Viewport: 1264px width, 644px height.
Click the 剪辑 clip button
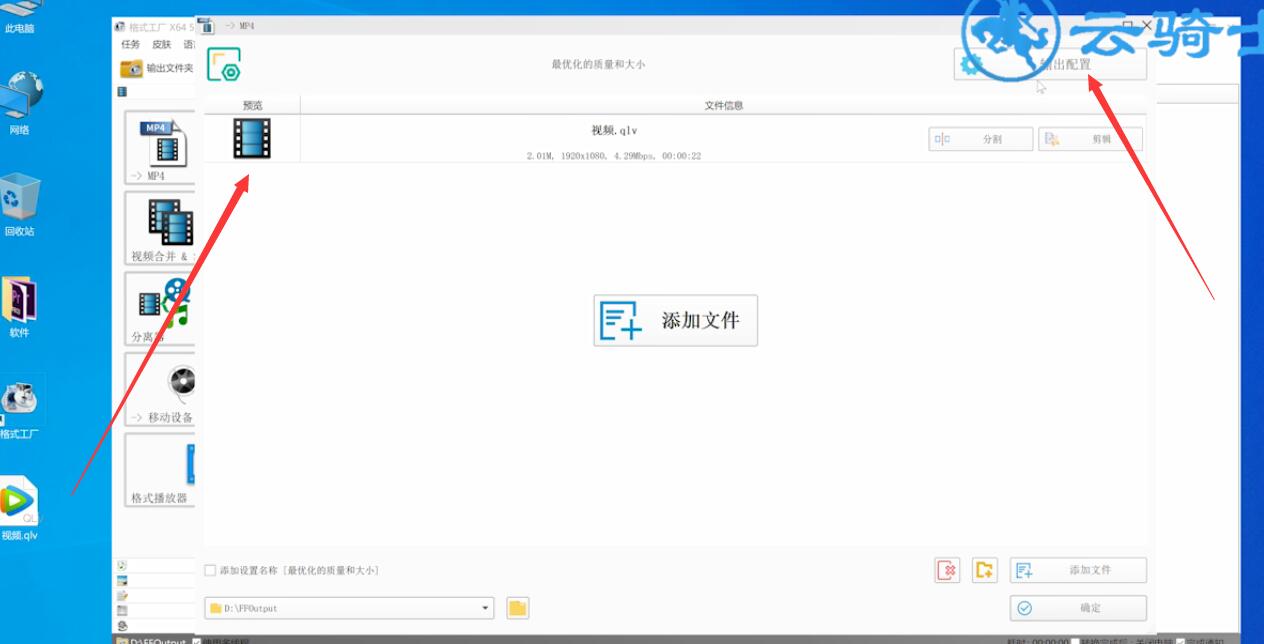click(x=1090, y=139)
